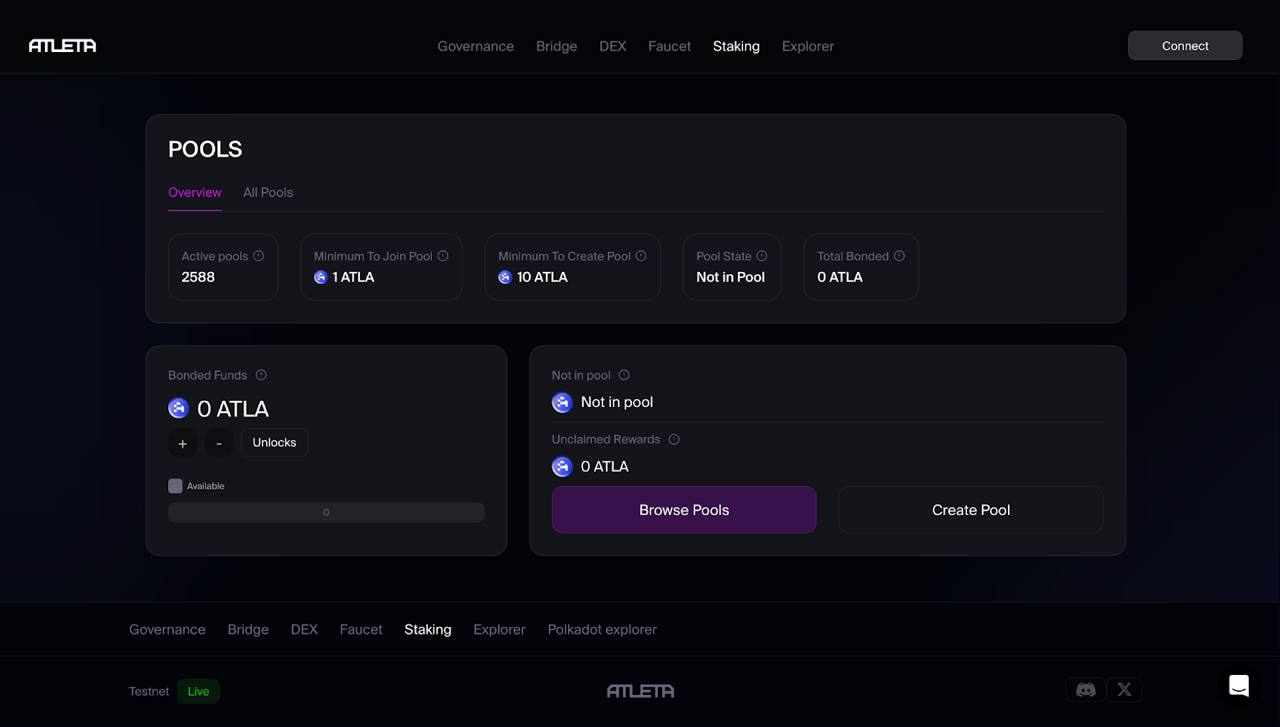Click the info icon next to Active pools
1280x727 pixels.
point(259,255)
